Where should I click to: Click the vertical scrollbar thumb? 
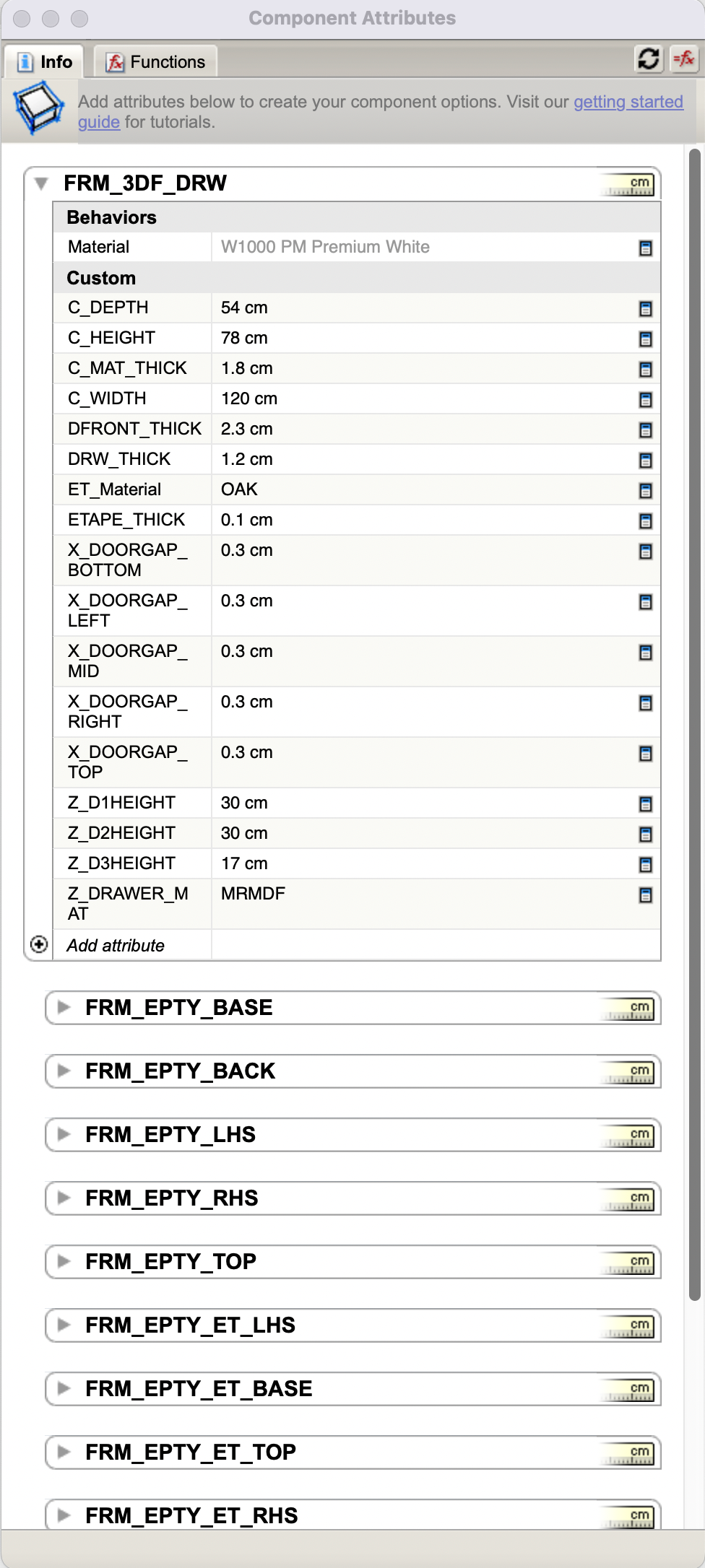point(694,722)
